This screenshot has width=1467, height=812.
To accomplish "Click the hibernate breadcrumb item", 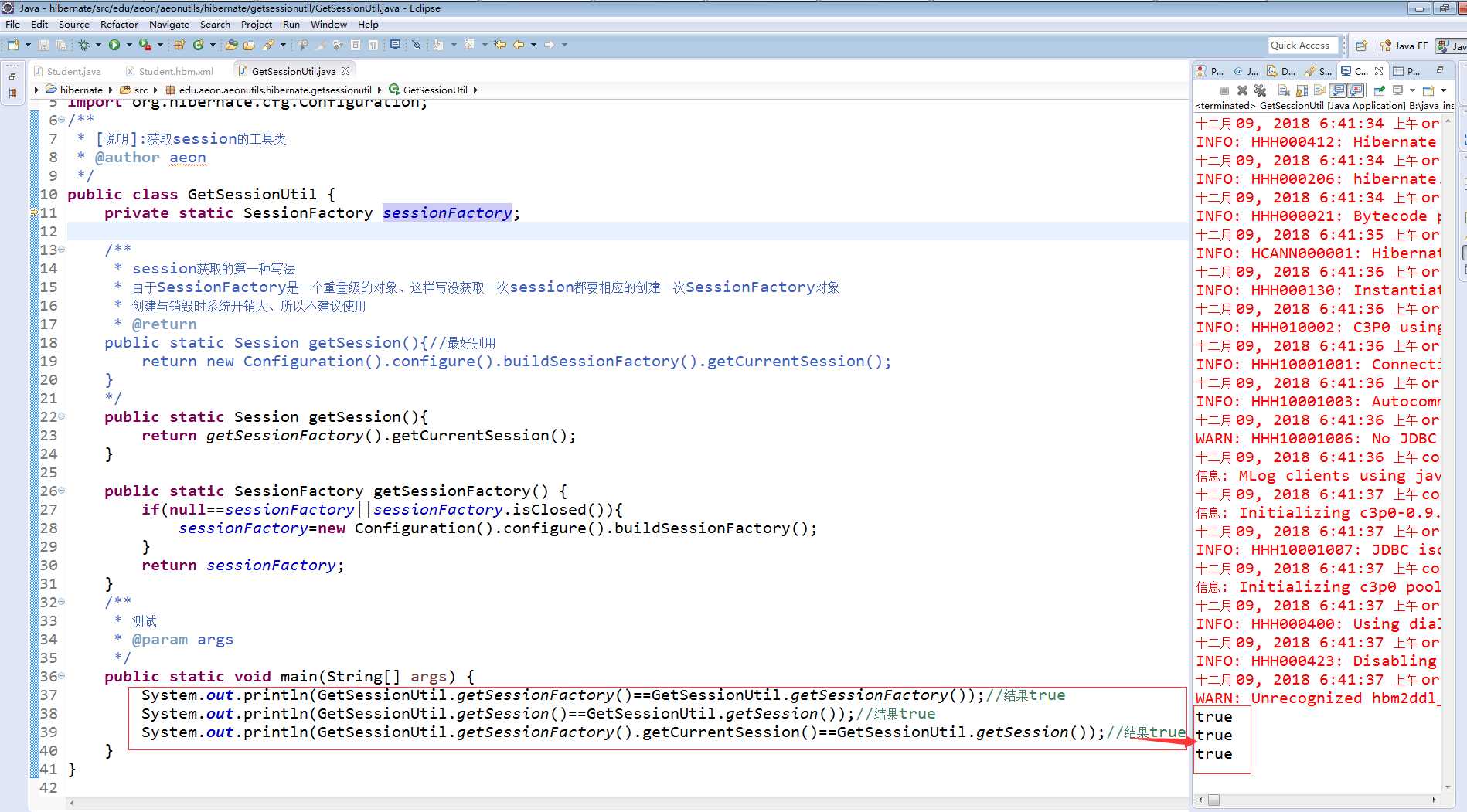I will [74, 90].
